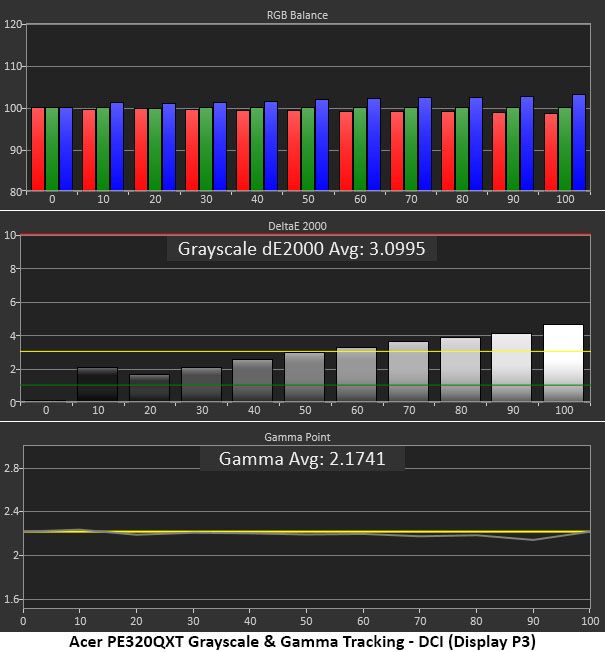Click the blue bar at 60 in RGB Balance
The height and width of the screenshot is (652, 605).
pos(374,145)
